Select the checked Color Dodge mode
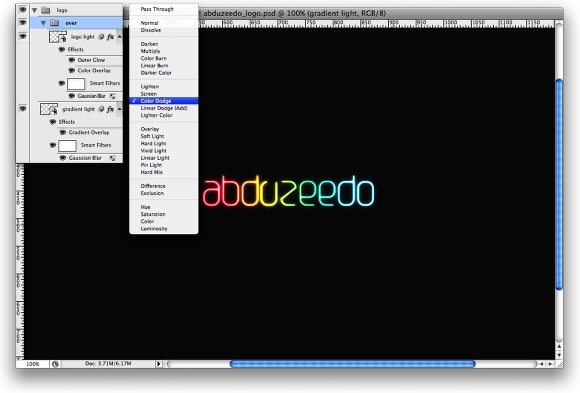 164,101
